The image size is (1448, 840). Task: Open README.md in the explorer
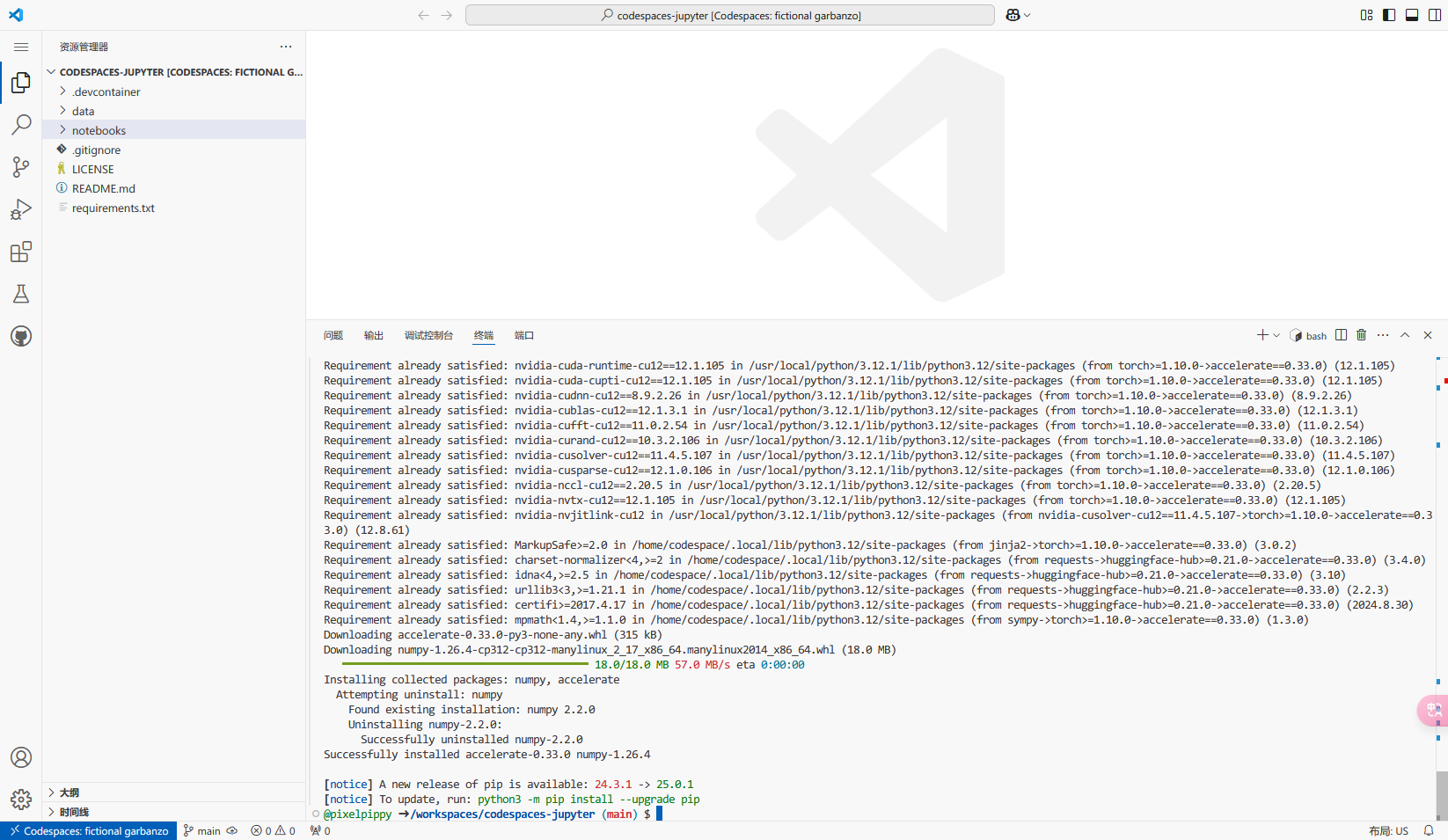(x=174, y=188)
